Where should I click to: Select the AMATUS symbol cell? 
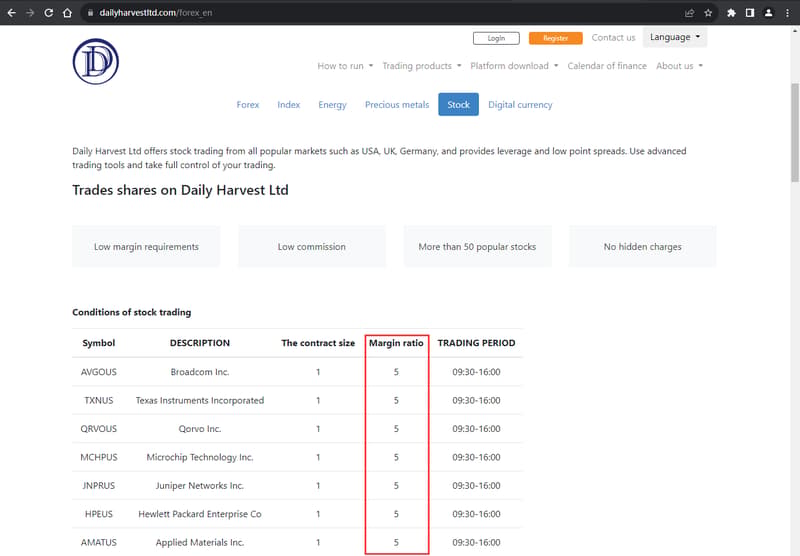98,543
